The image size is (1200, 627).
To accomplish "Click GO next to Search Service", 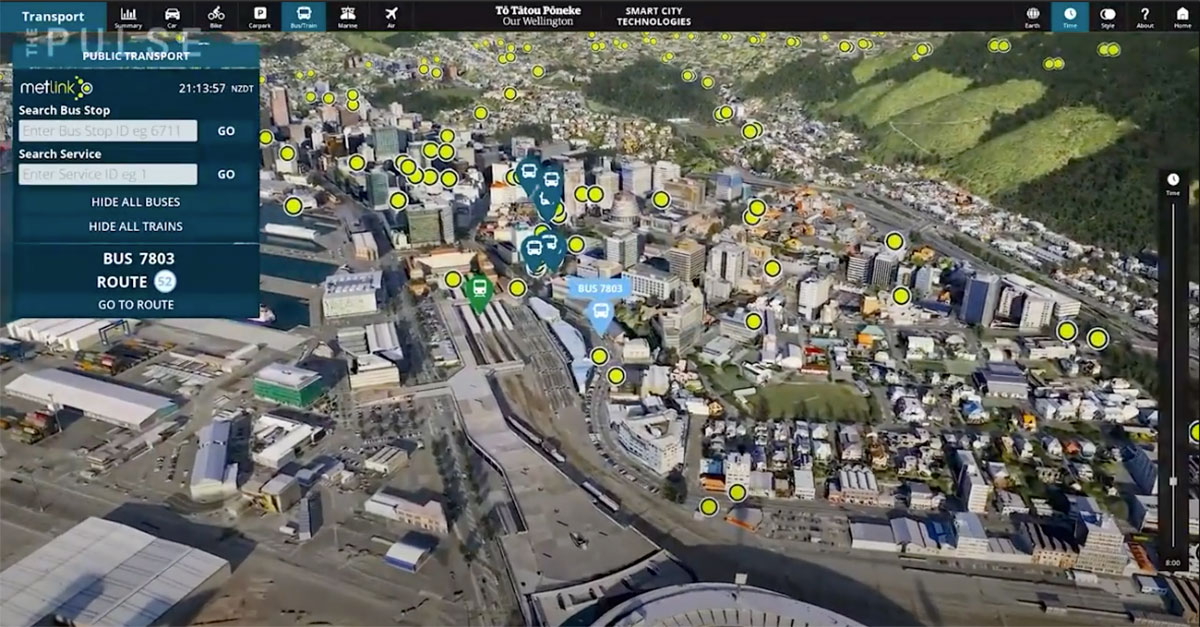I will click(x=227, y=174).
